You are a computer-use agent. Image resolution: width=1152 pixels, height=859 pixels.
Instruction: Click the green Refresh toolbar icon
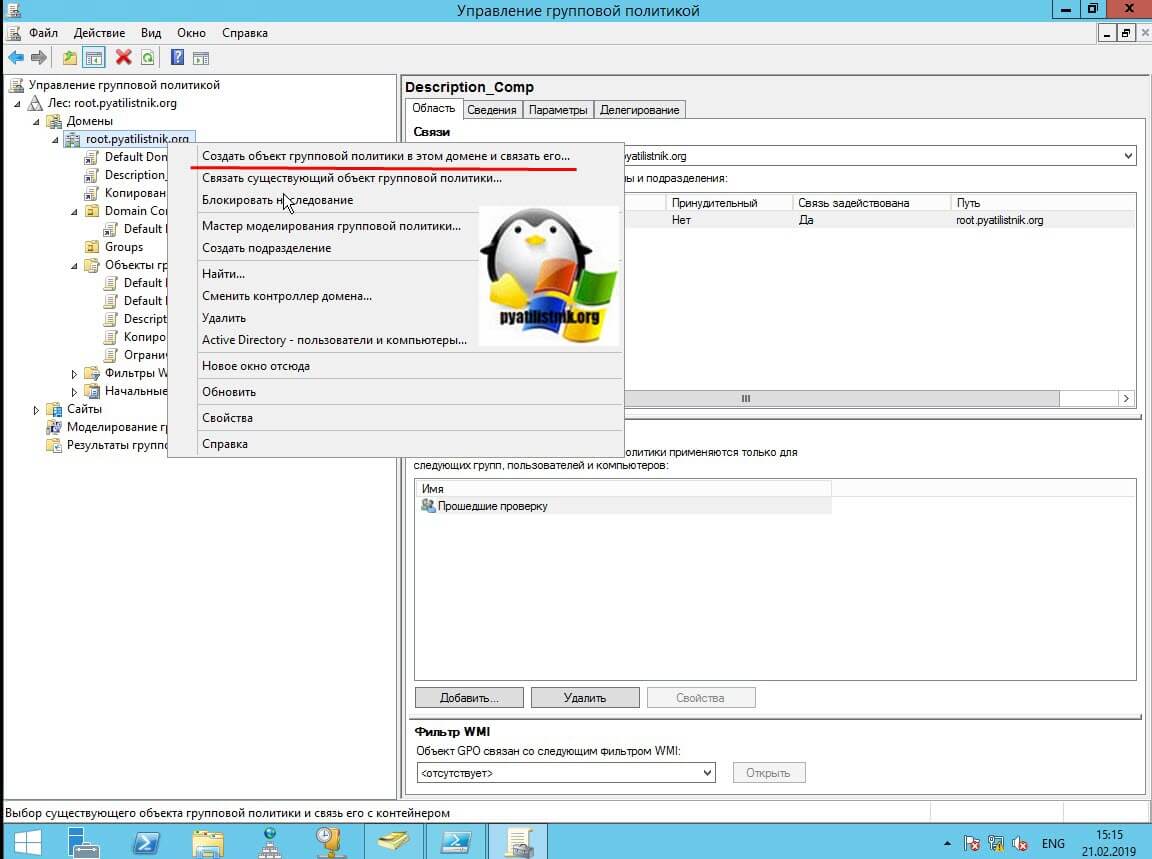pyautogui.click(x=147, y=58)
